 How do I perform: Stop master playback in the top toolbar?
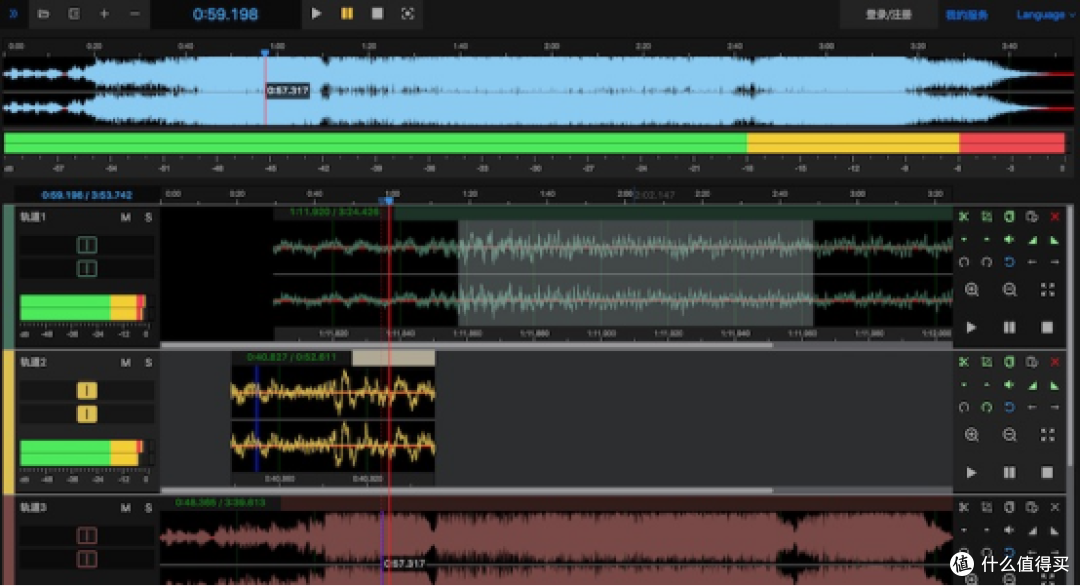377,14
